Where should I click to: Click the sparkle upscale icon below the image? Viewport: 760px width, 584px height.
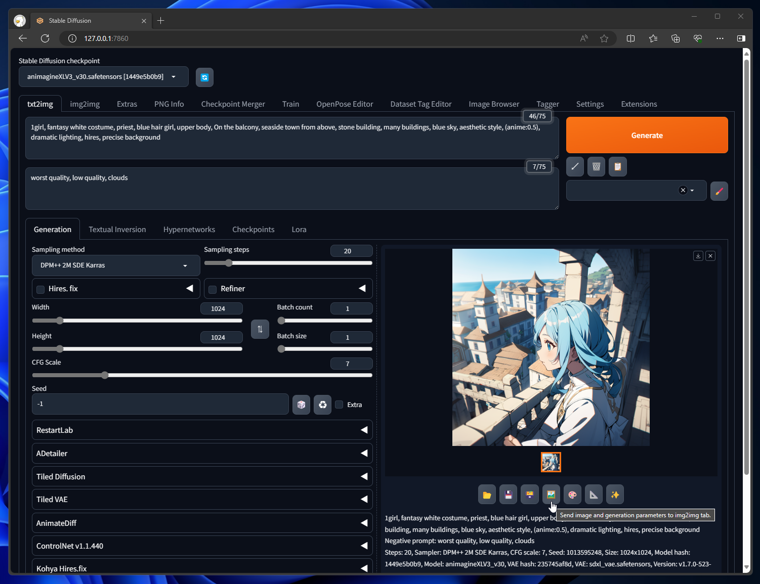[x=615, y=495]
